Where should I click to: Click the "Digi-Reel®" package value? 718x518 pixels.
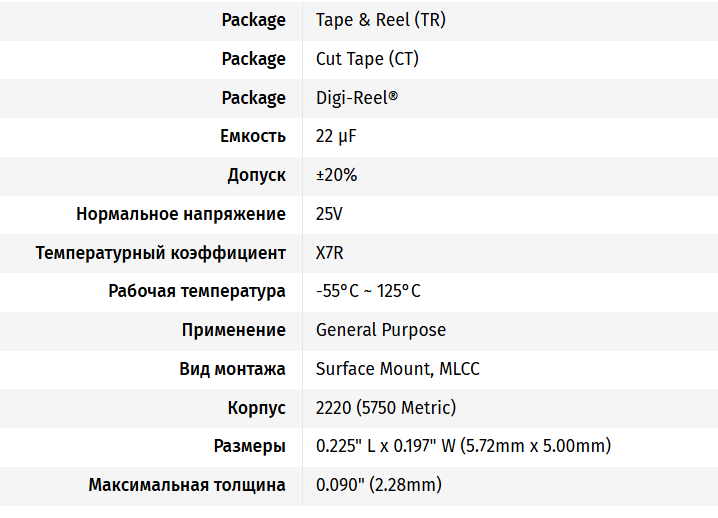[357, 98]
